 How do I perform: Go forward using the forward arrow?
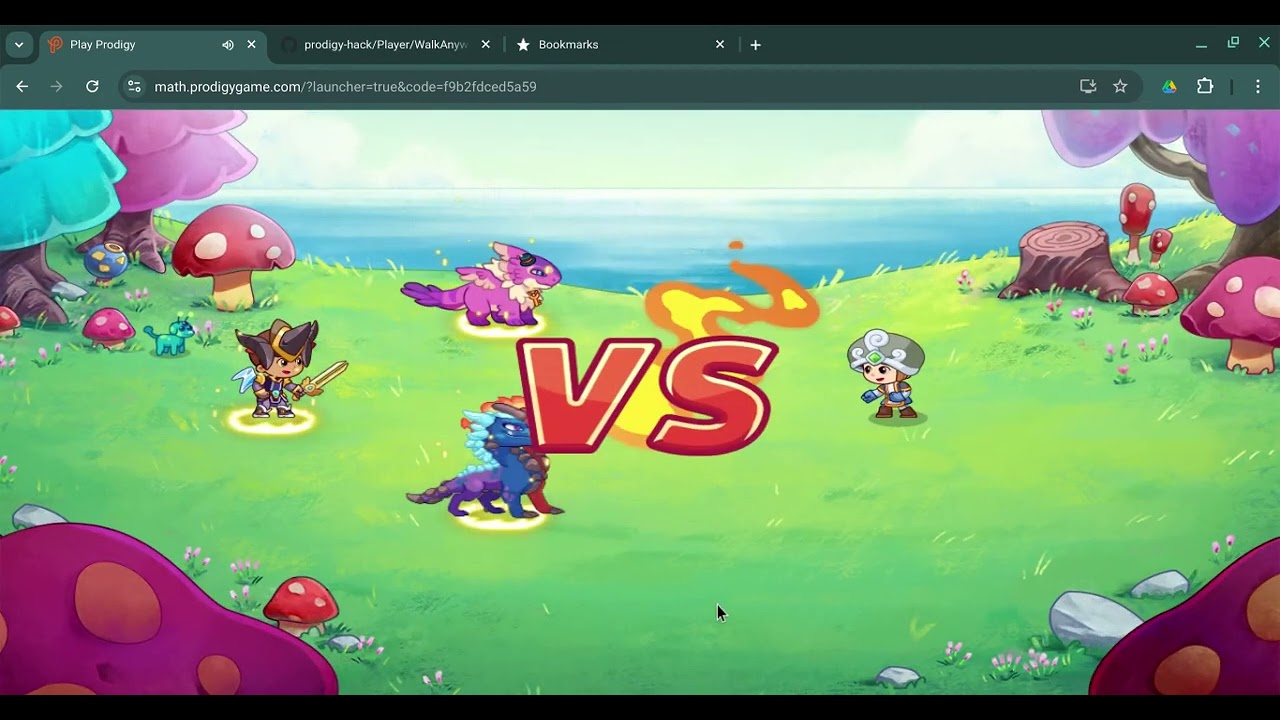pyautogui.click(x=57, y=87)
